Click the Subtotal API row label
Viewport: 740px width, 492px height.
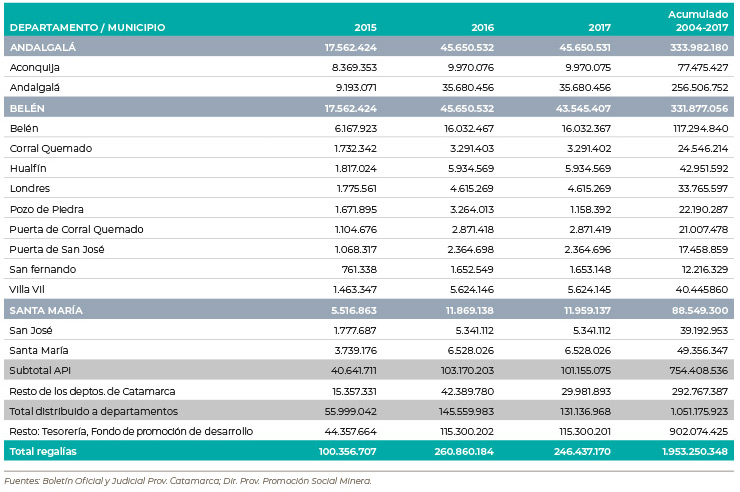pyautogui.click(x=40, y=370)
